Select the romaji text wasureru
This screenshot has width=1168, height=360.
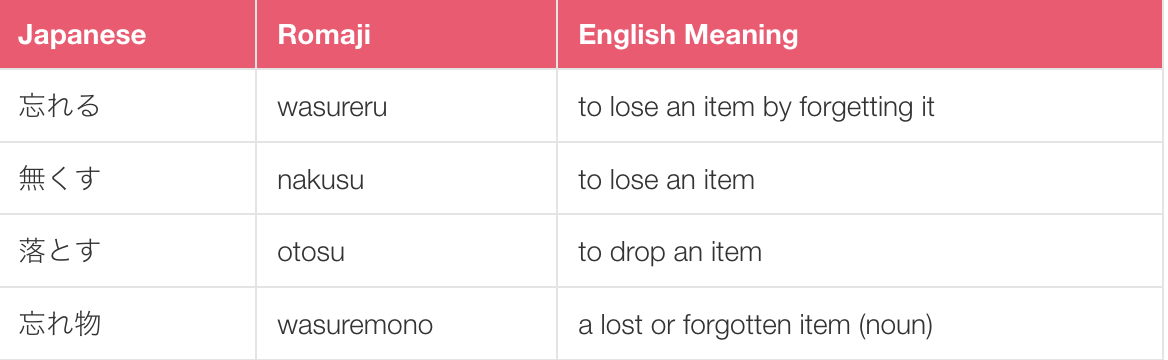click(332, 108)
